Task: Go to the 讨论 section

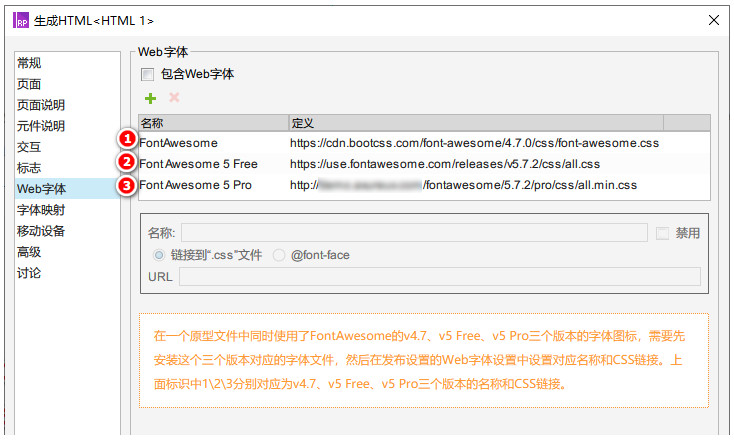Action: [67, 273]
